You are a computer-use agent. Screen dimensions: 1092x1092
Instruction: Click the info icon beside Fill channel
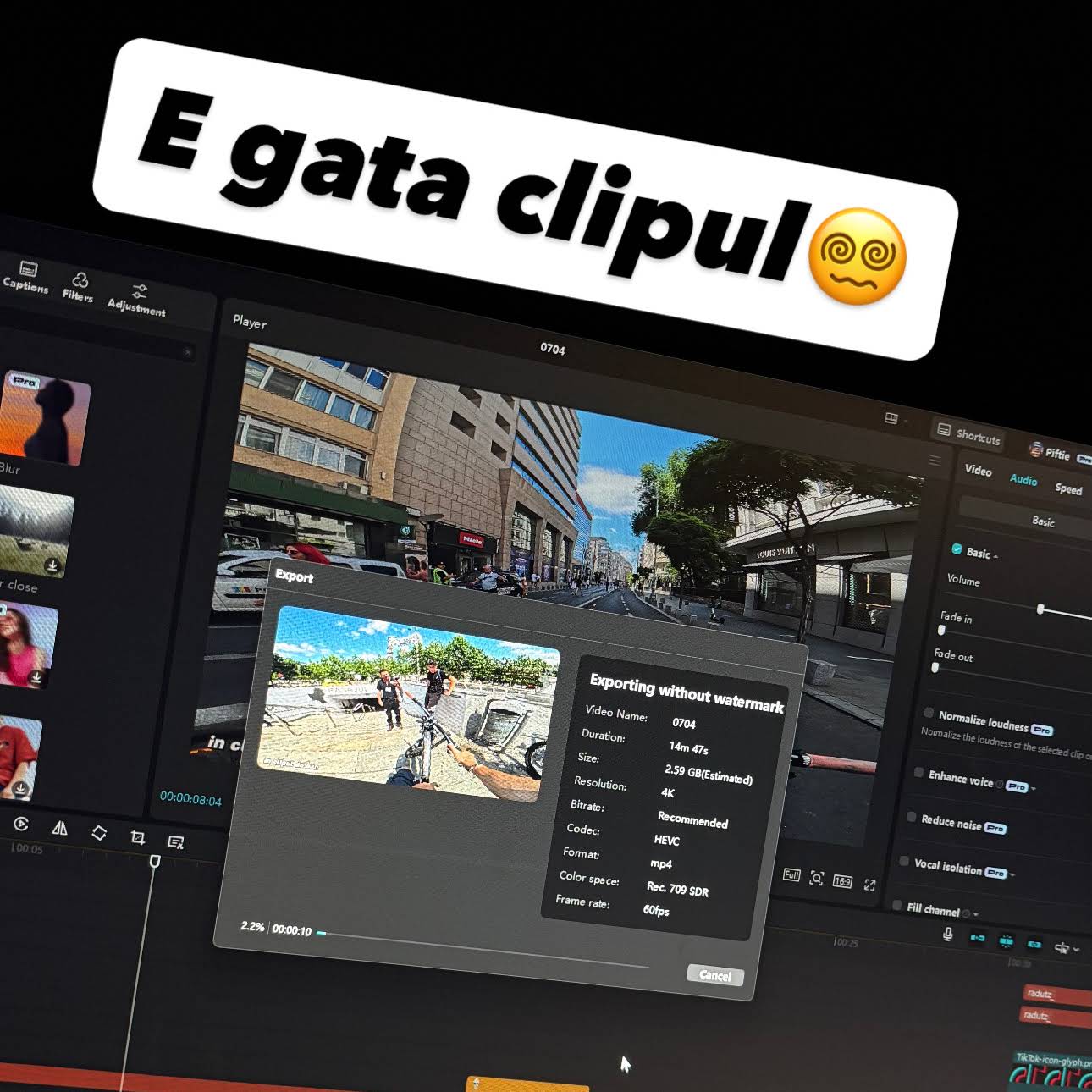(x=967, y=913)
